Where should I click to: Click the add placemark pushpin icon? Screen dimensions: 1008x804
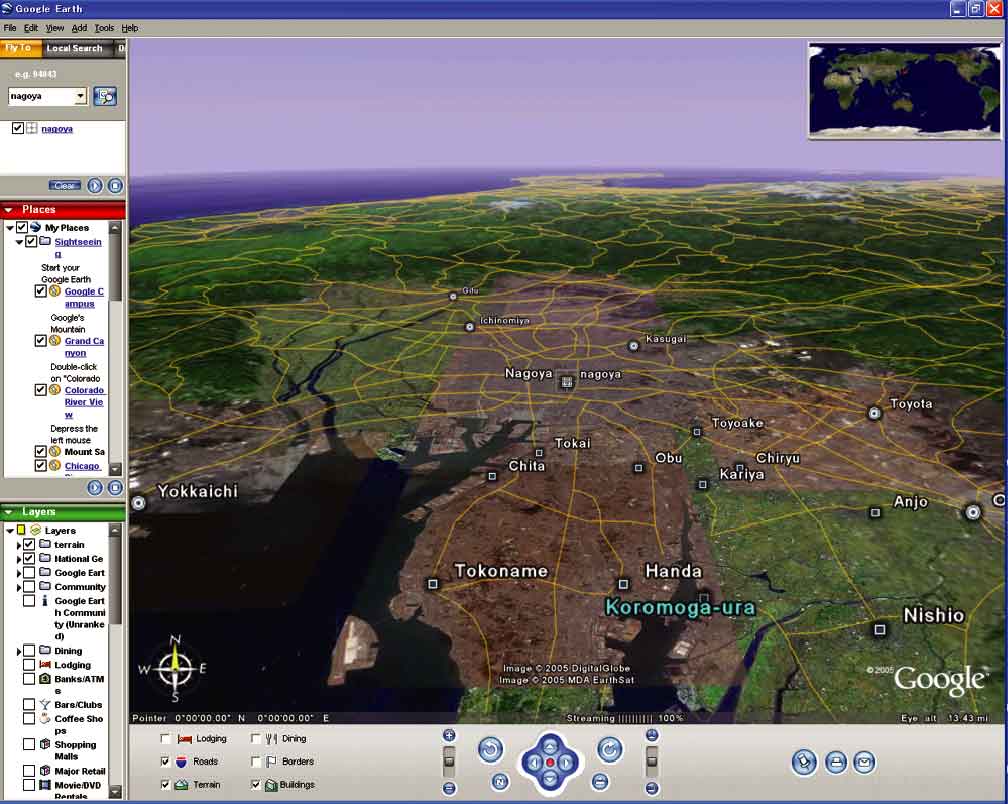[804, 763]
